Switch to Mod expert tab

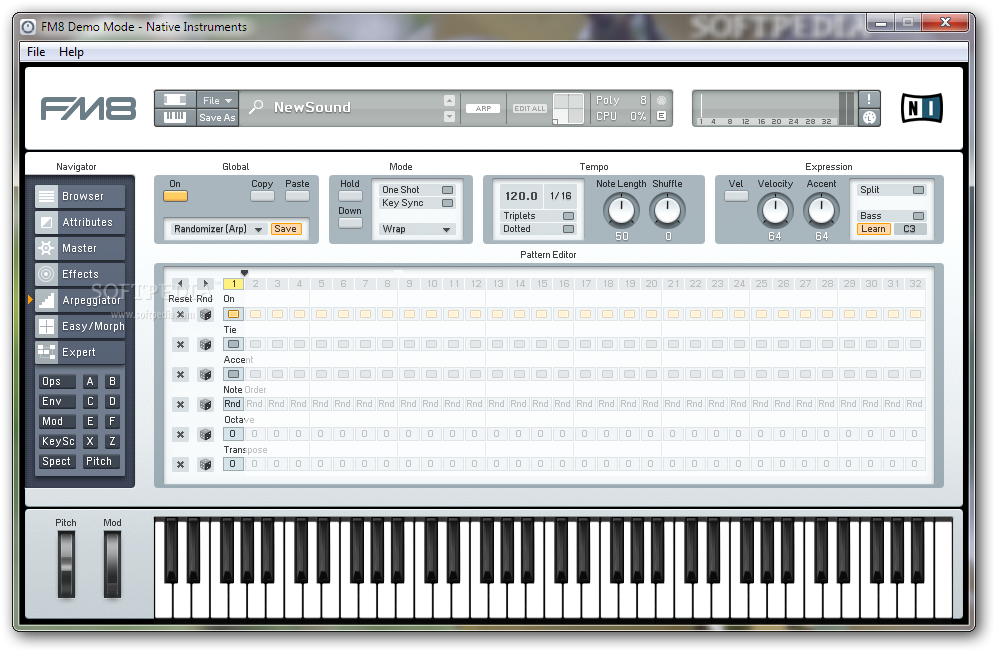tap(56, 422)
